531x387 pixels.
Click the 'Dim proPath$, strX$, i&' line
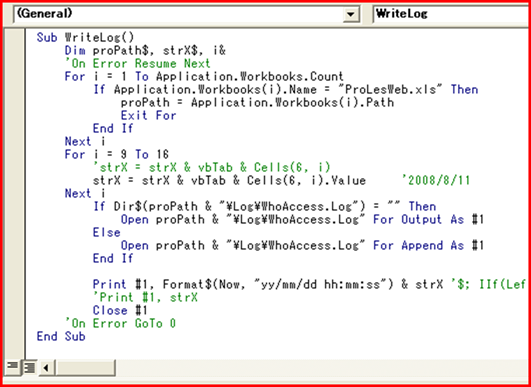pyautogui.click(x=146, y=51)
